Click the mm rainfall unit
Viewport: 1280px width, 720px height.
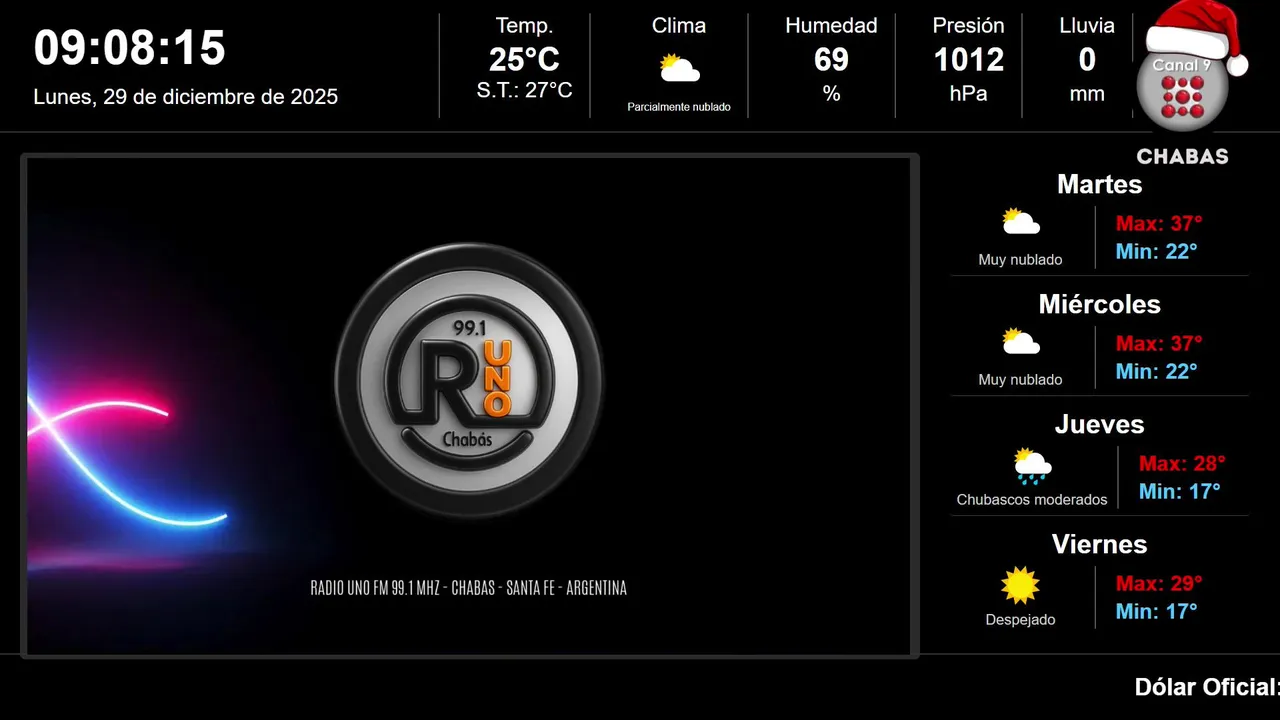pos(1087,95)
